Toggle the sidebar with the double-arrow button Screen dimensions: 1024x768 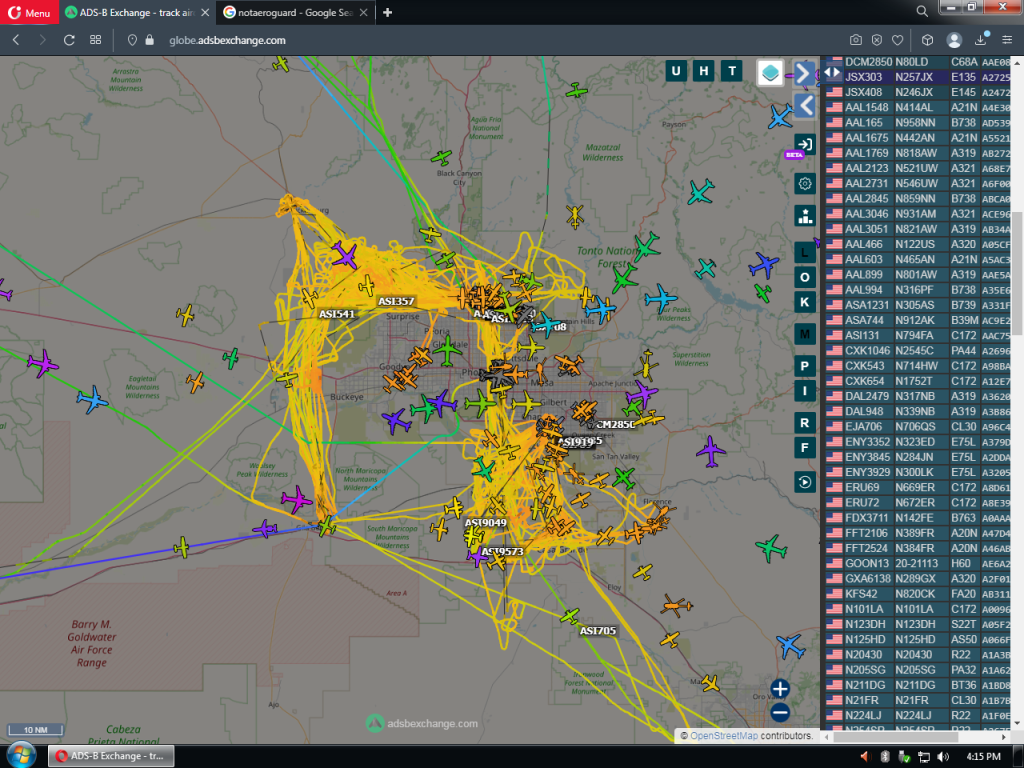click(x=832, y=72)
